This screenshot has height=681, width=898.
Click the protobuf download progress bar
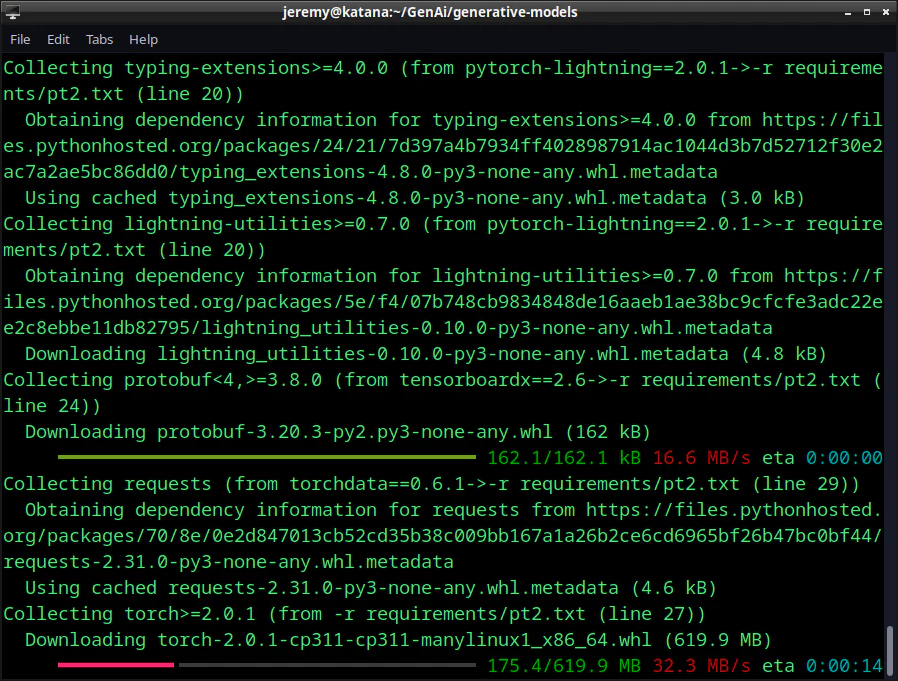coord(267,457)
